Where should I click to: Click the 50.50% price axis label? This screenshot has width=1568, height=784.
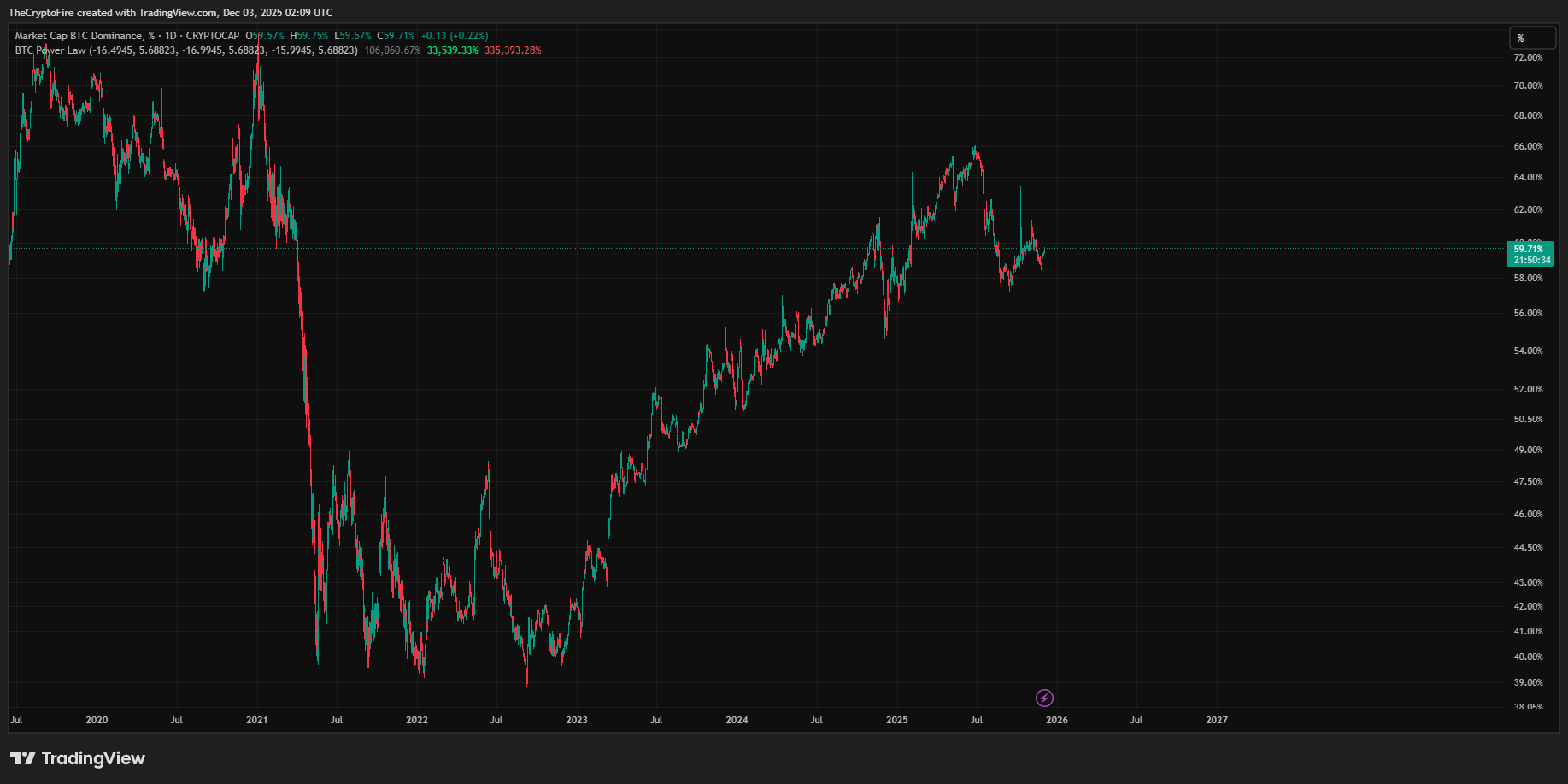[x=1528, y=419]
